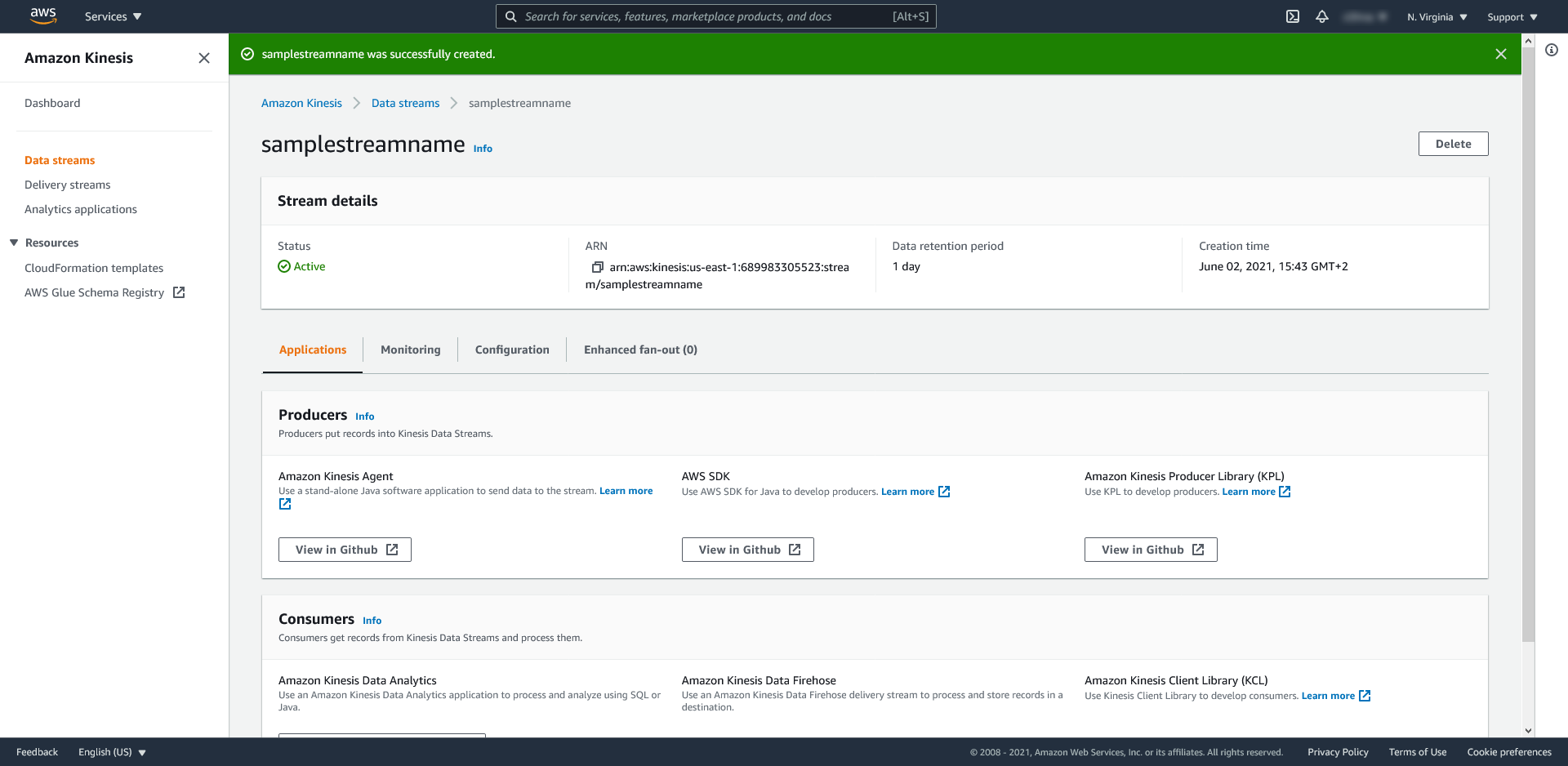Open the English (US) language dropdown
This screenshot has width=1568, height=766.
(x=112, y=752)
